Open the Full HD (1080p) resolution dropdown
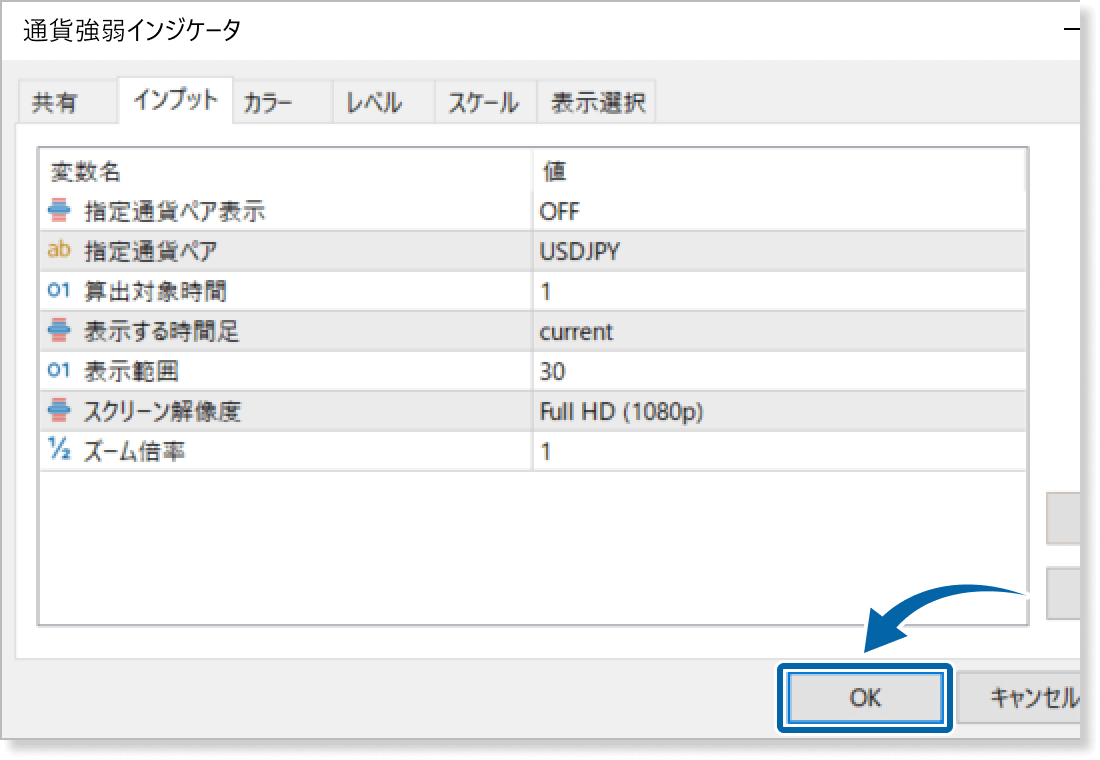The width and height of the screenshot is (1100, 760). (x=779, y=411)
